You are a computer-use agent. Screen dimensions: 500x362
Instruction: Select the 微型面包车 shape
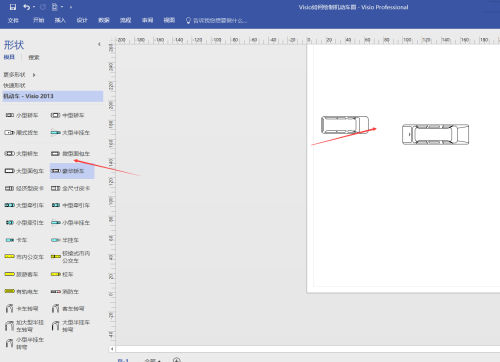pyautogui.click(x=71, y=154)
